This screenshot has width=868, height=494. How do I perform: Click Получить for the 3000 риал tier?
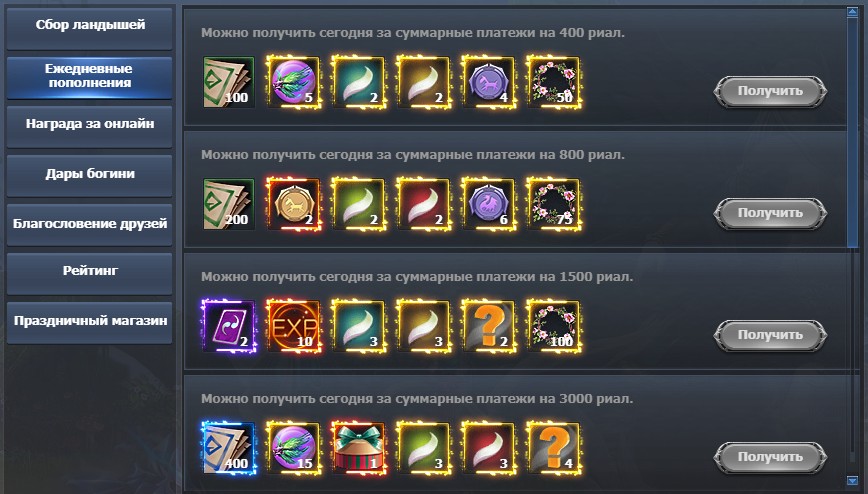(770, 457)
